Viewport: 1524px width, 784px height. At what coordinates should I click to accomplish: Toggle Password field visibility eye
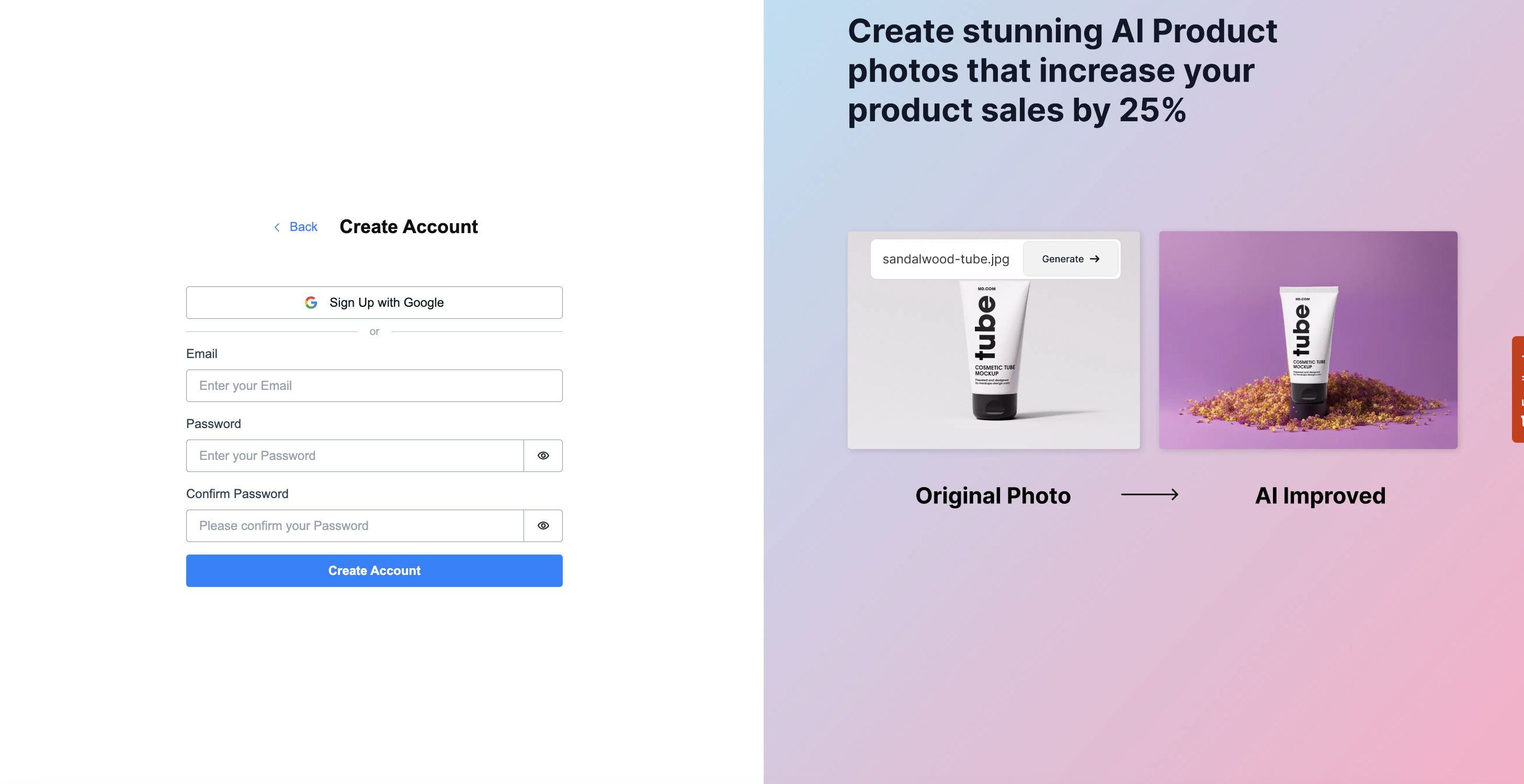543,456
